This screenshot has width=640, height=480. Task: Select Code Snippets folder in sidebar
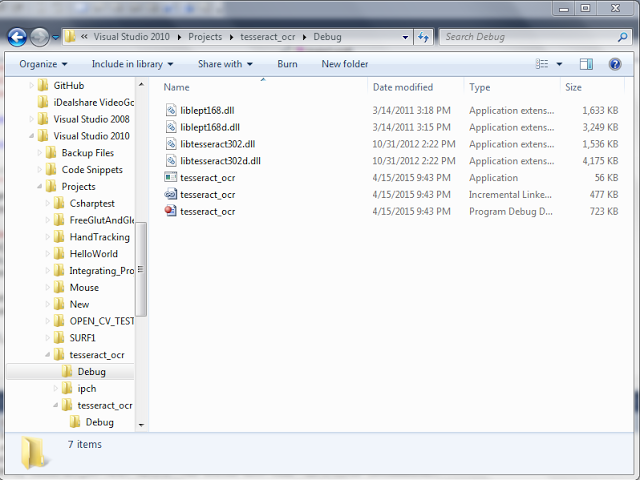point(92,170)
